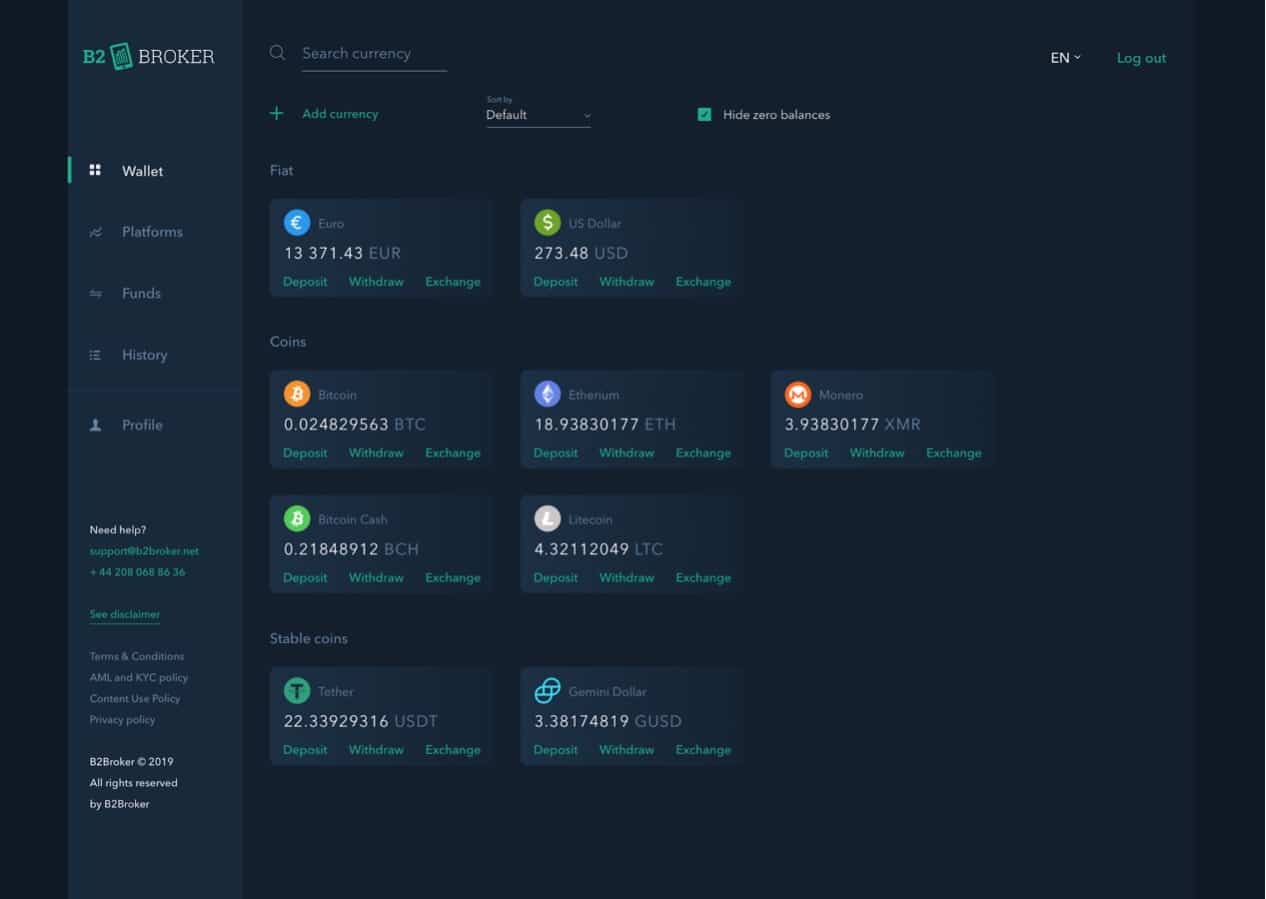Click the plus icon for Add currency
The image size is (1266, 899).
(x=277, y=114)
